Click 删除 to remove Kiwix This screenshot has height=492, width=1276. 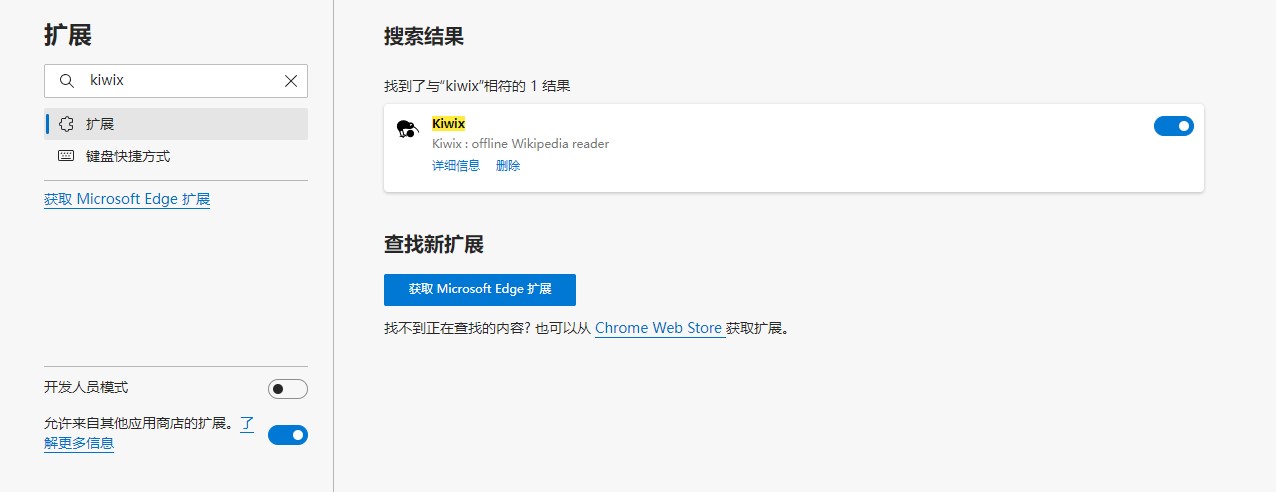[508, 166]
